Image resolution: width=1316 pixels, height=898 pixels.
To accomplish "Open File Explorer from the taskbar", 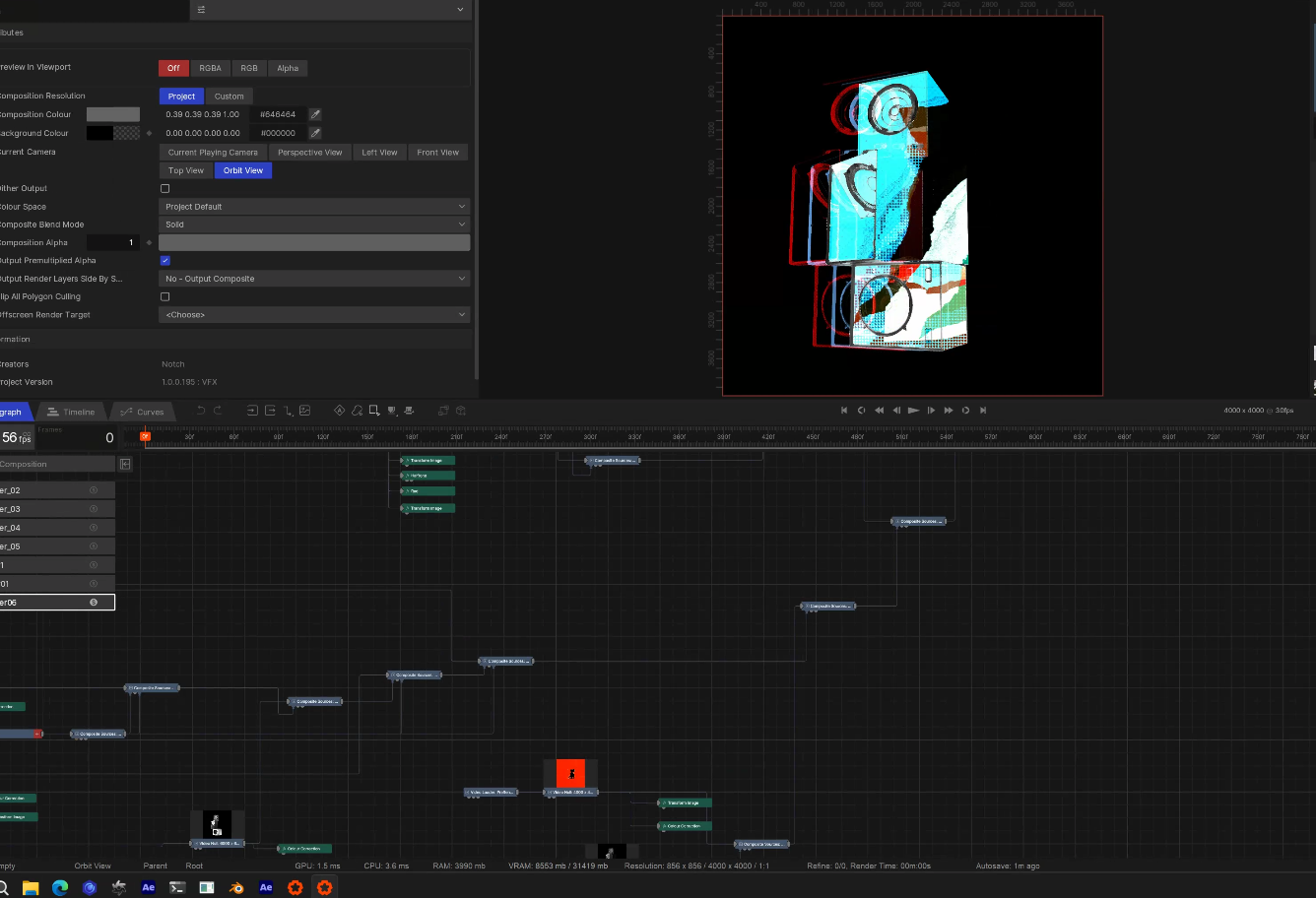I will tap(31, 887).
